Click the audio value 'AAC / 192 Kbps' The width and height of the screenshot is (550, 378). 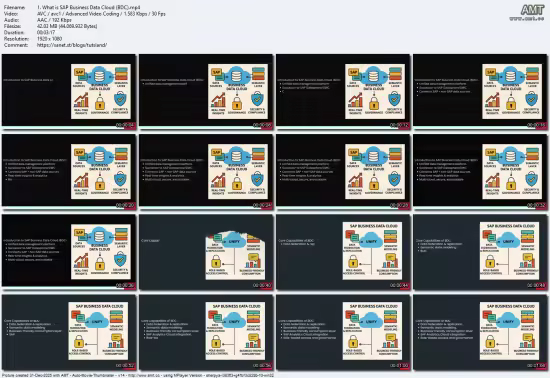pyautogui.click(x=54, y=20)
